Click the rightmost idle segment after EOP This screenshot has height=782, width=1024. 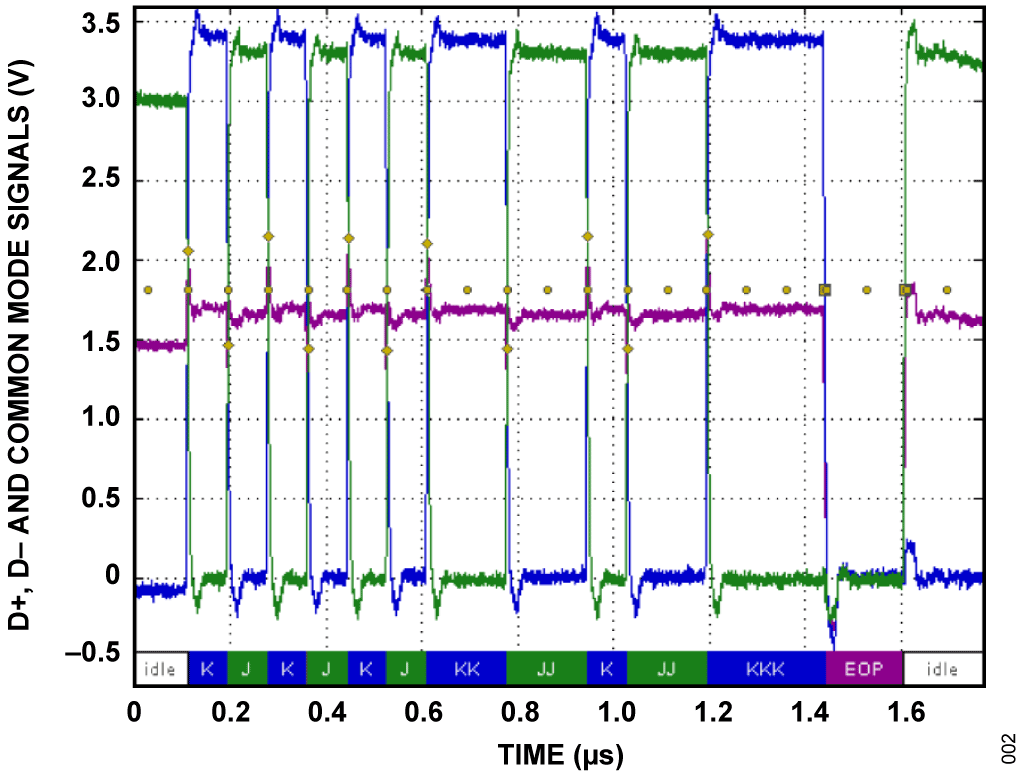[943, 669]
